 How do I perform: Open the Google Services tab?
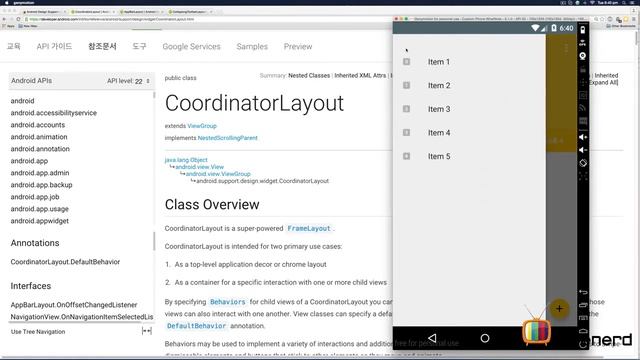click(x=191, y=47)
